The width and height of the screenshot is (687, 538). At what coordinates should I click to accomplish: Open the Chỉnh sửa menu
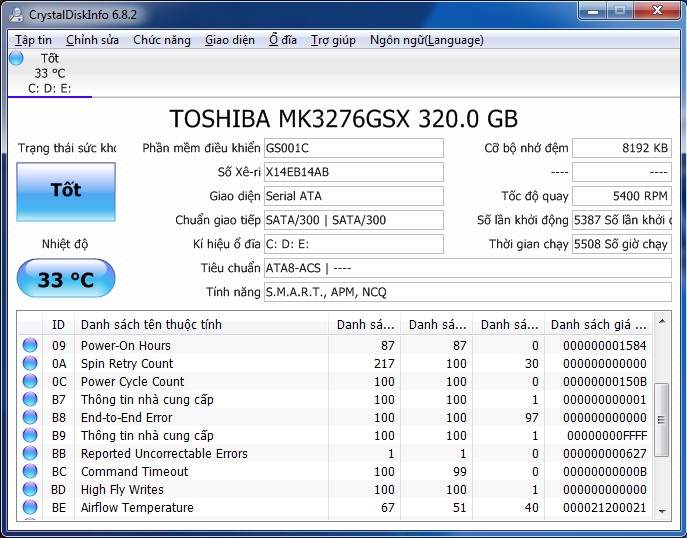point(92,40)
